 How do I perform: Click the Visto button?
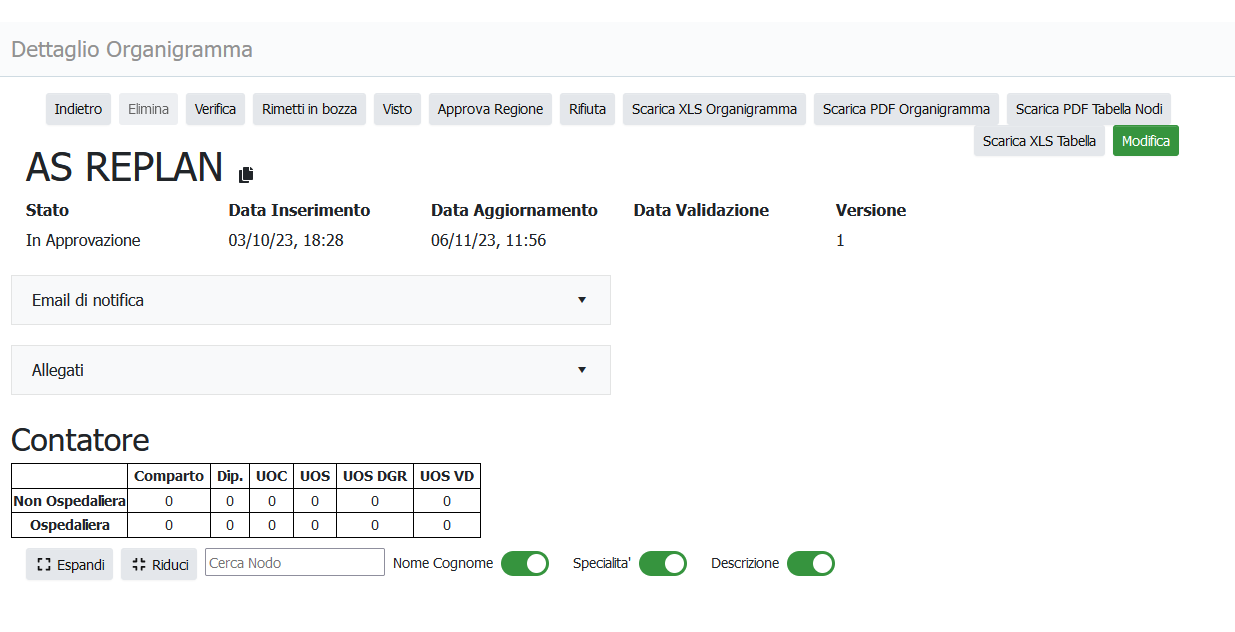click(x=397, y=109)
